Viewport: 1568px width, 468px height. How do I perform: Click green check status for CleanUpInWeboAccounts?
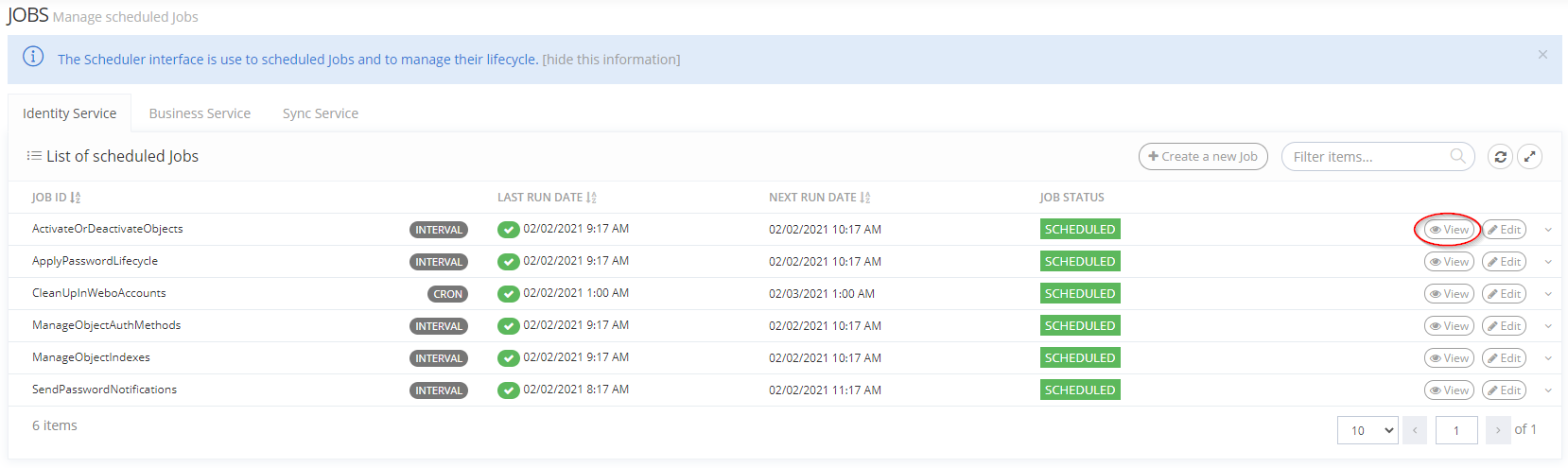pyautogui.click(x=509, y=294)
